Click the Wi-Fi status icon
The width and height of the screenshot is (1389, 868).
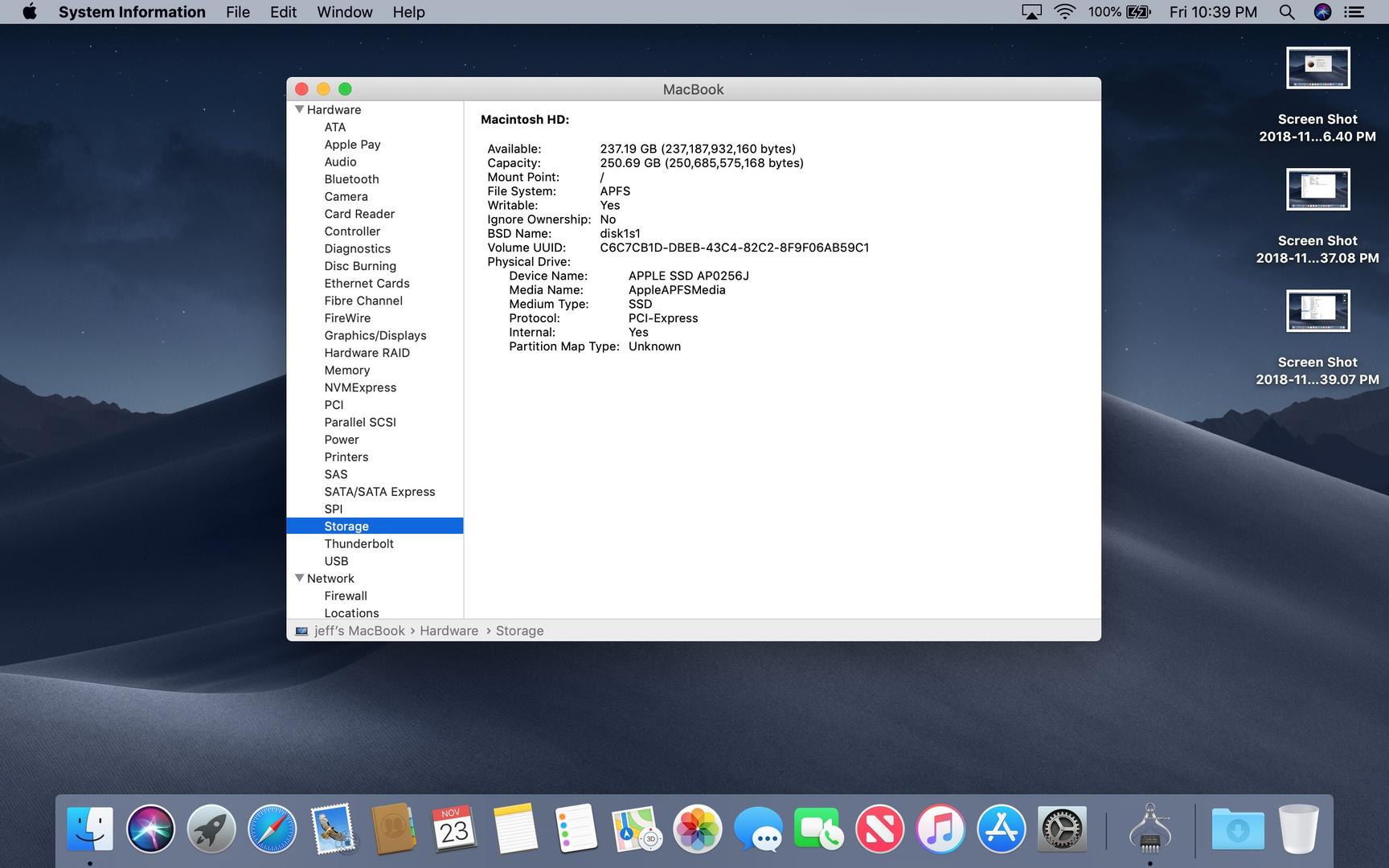tap(1065, 12)
